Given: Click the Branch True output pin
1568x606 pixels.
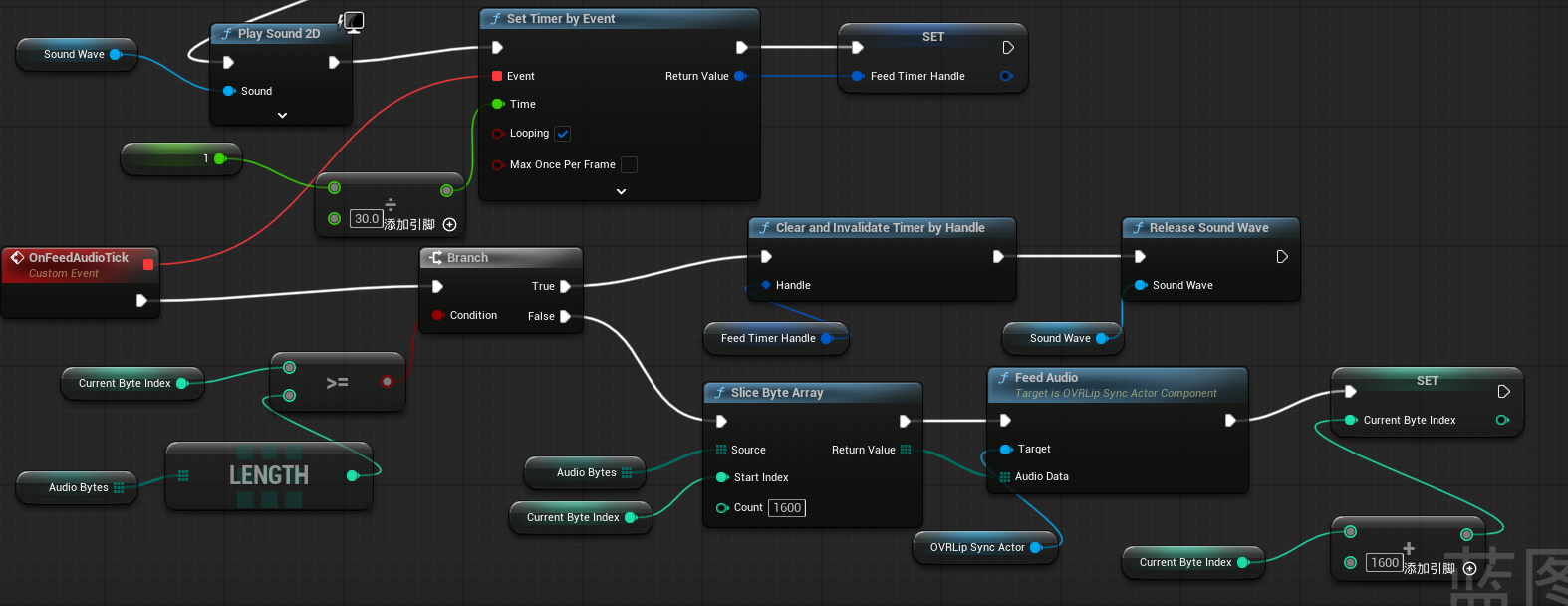Looking at the screenshot, I should (x=565, y=286).
